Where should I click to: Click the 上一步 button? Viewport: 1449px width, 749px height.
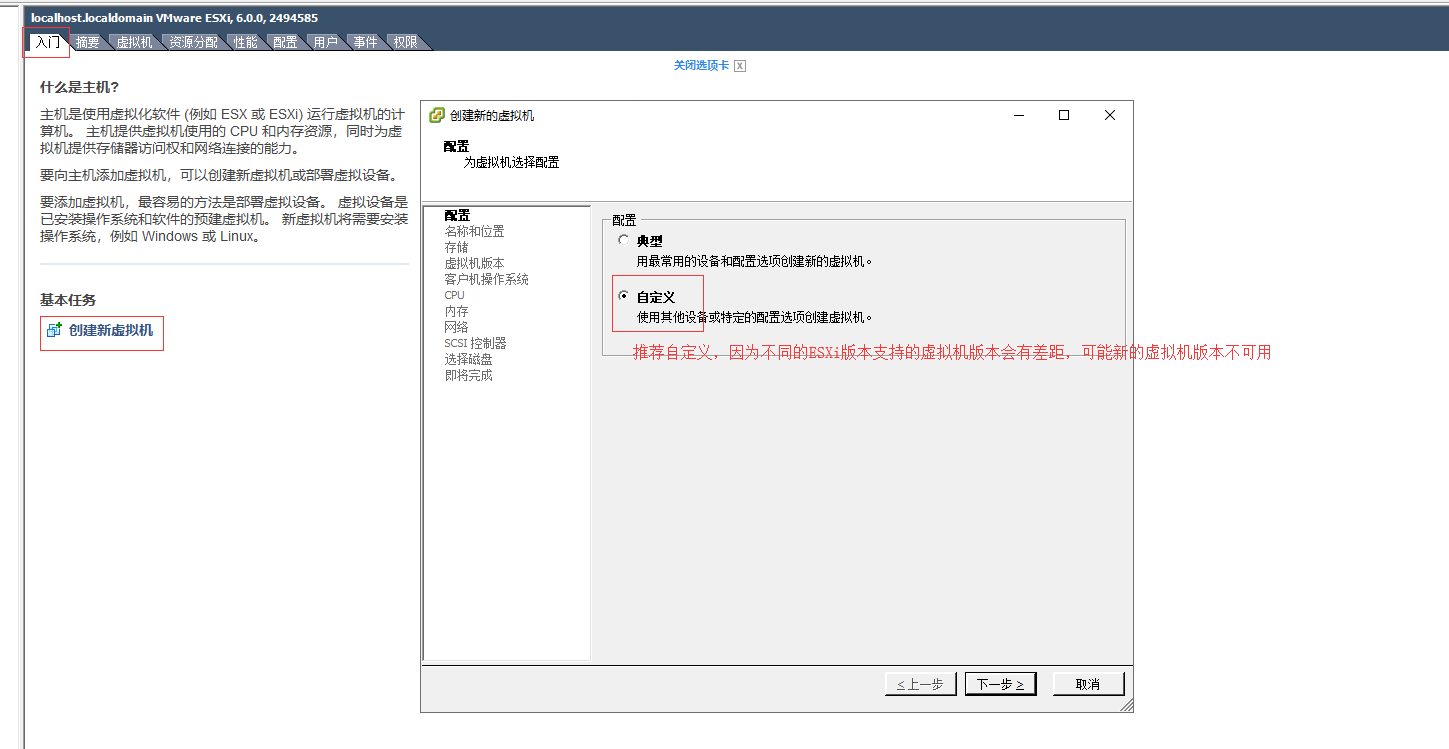(920, 684)
